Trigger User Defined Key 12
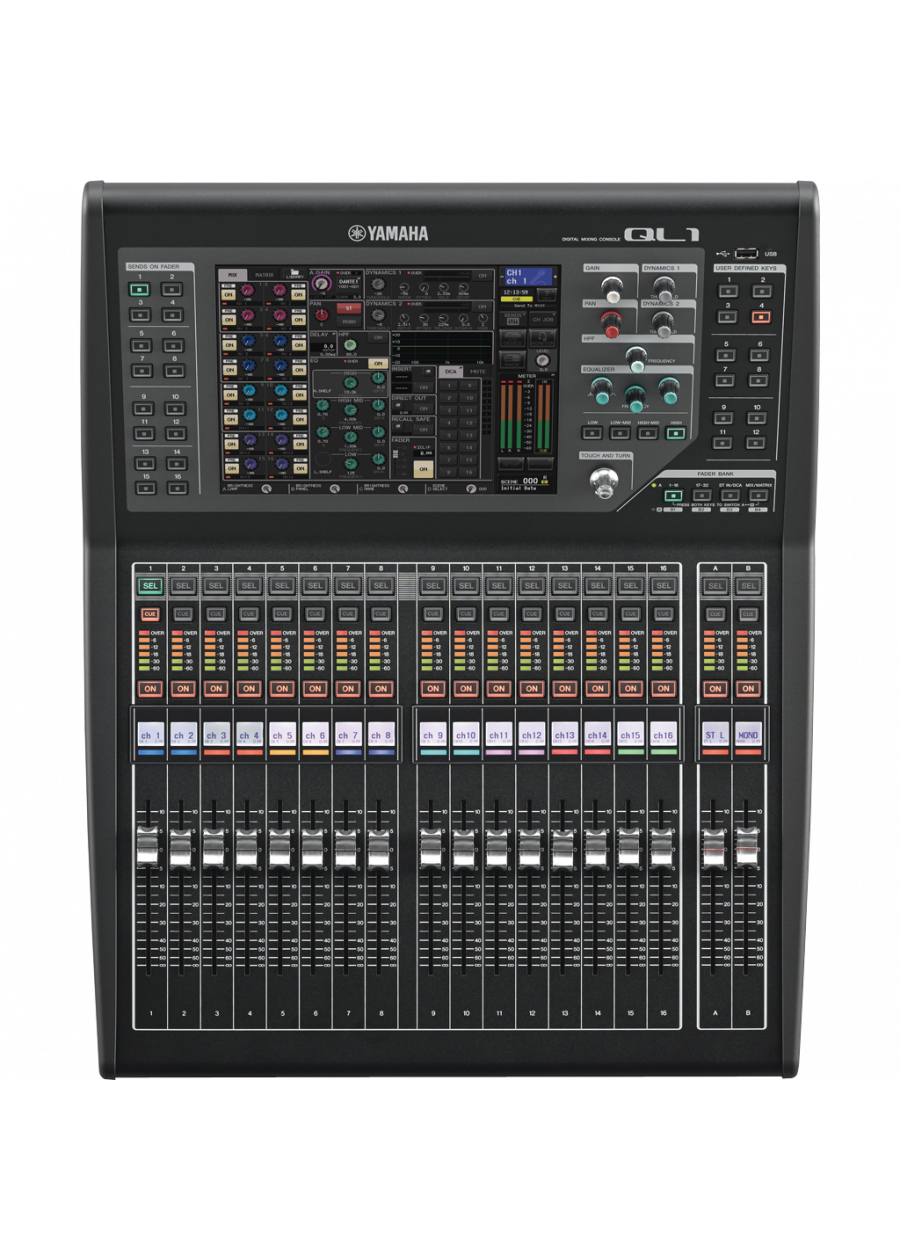Screen dimensions: 900x1260 point(755,443)
